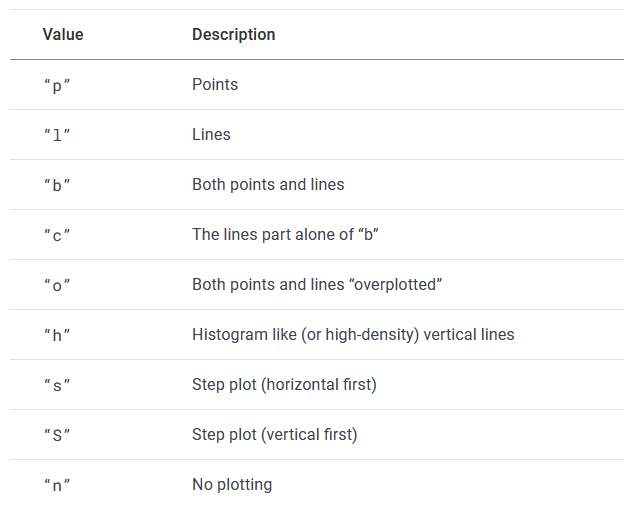Image resolution: width=624 pixels, height=507 pixels.
Task: Click the lines part alone description
Action: pos(285,235)
